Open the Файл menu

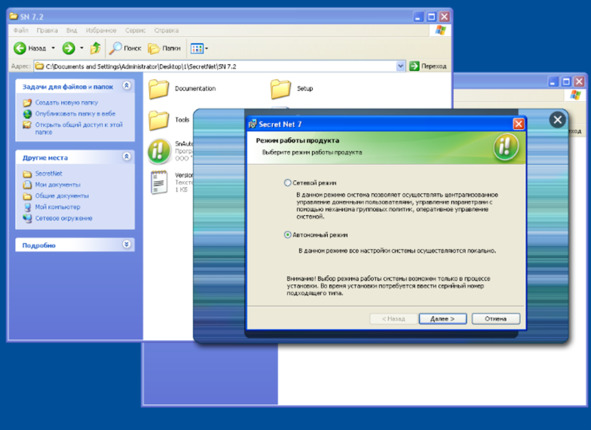coord(21,30)
